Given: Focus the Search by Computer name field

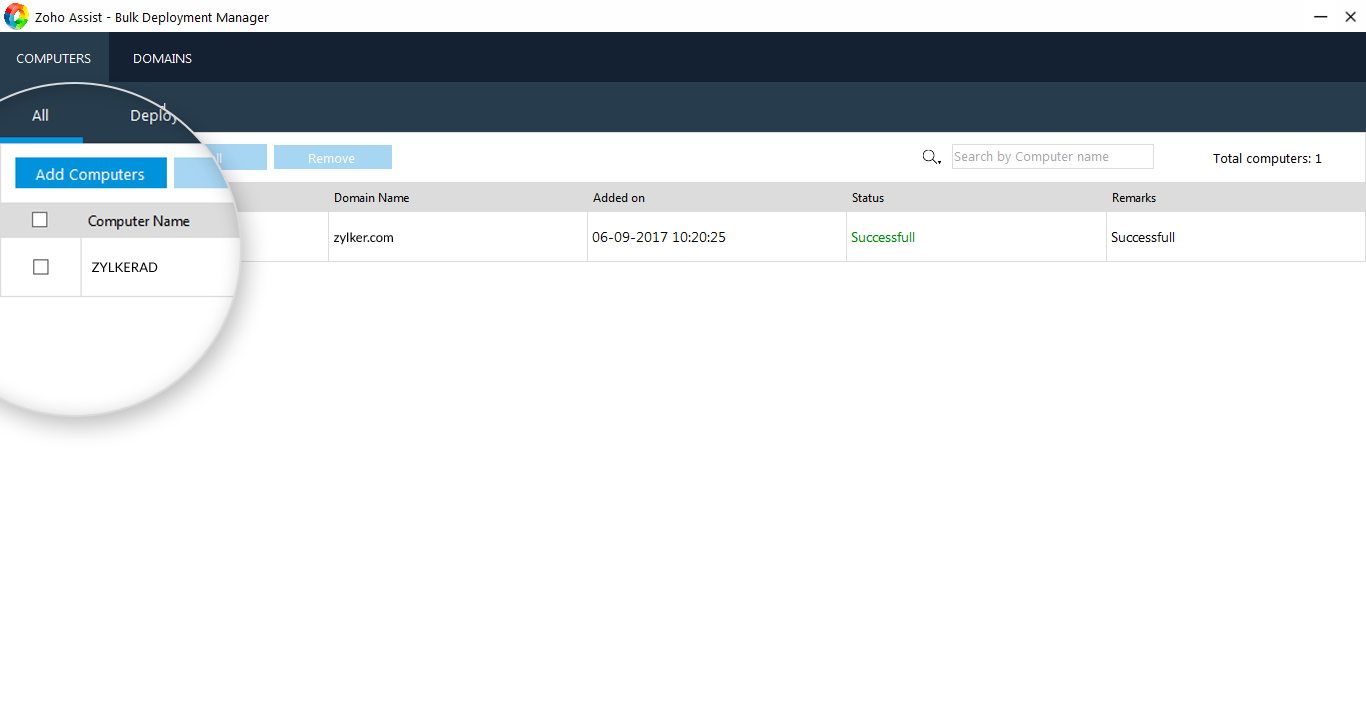Looking at the screenshot, I should click(1052, 157).
